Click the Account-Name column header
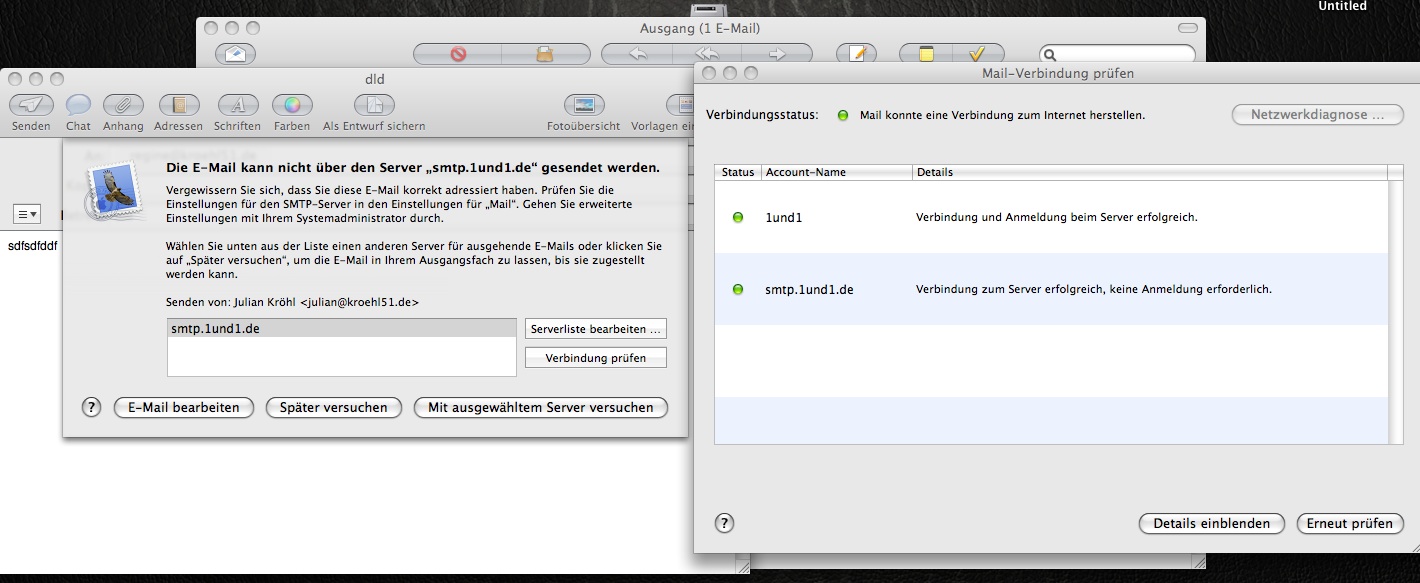1420x583 pixels. coord(837,172)
